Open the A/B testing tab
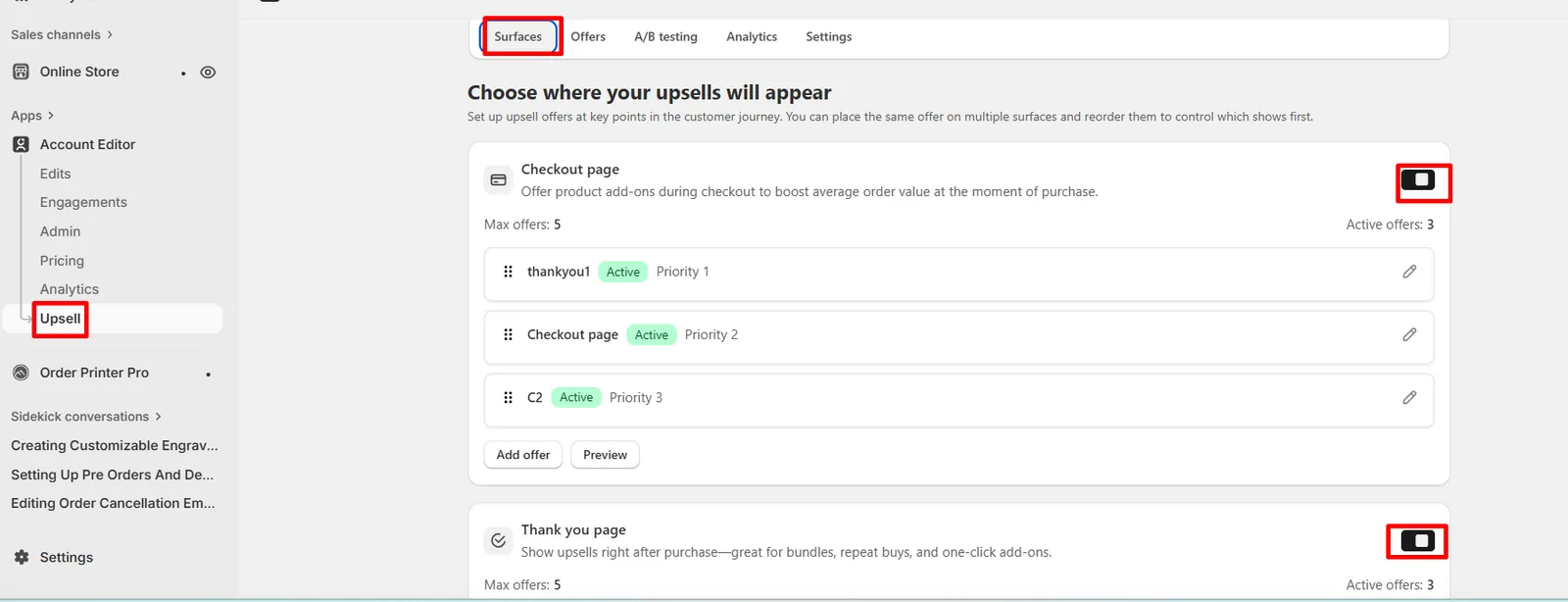Image resolution: width=1568 pixels, height=602 pixels. [x=665, y=36]
